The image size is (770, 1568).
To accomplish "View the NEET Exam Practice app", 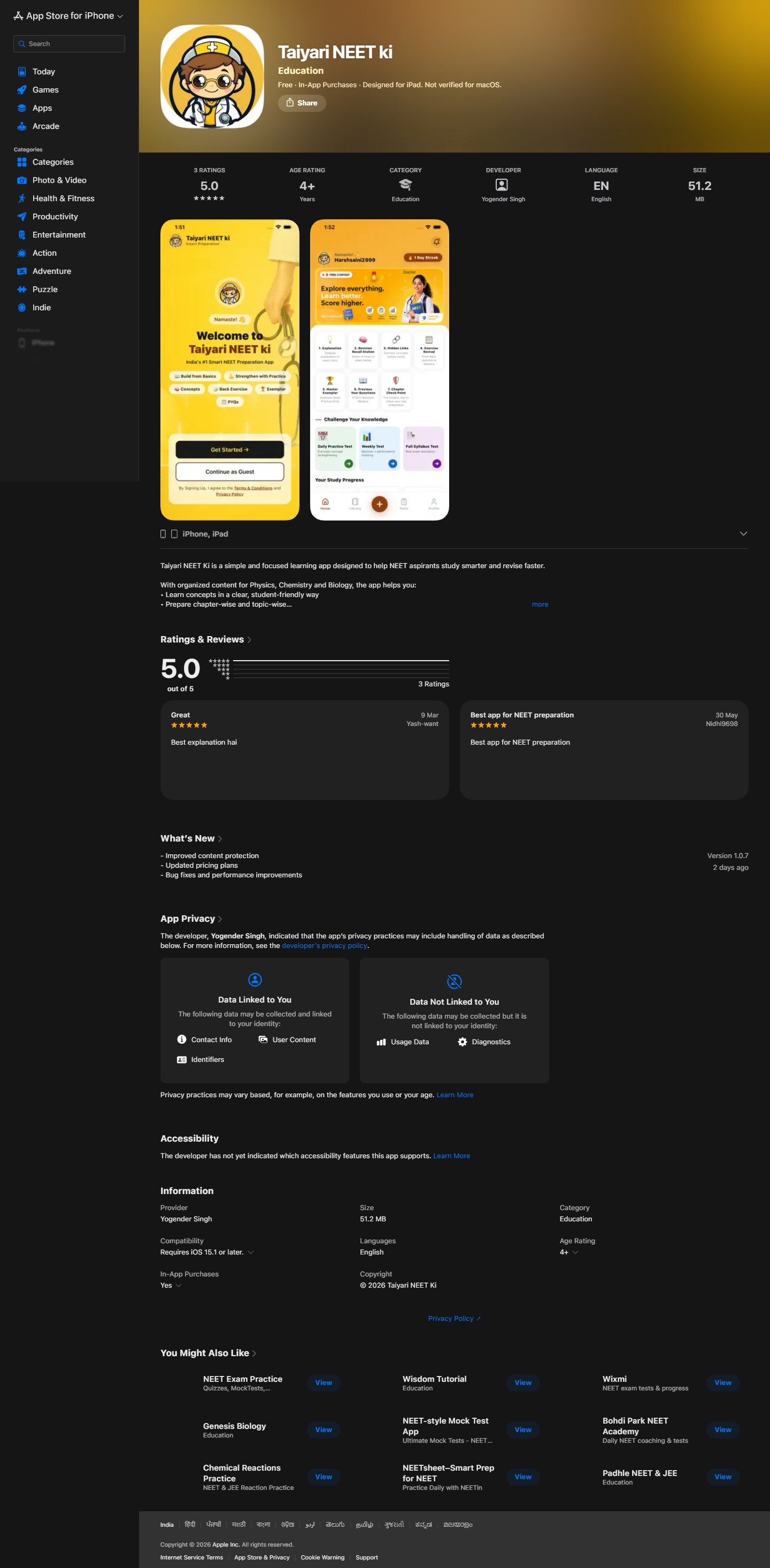I will point(324,1383).
